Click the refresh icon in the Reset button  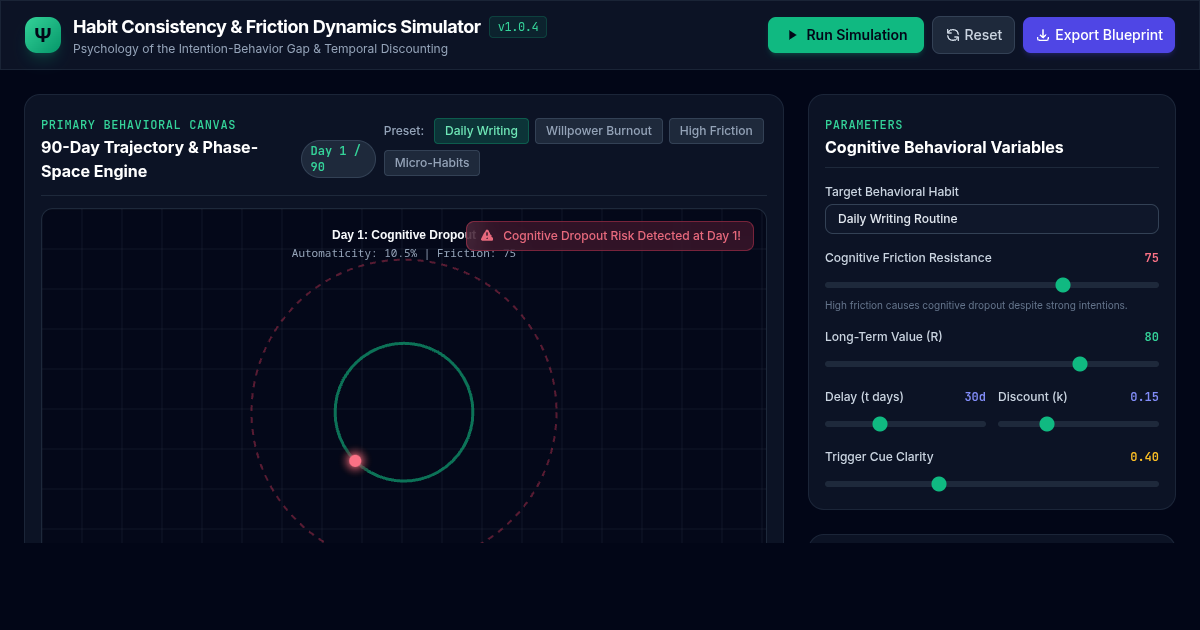tap(952, 35)
